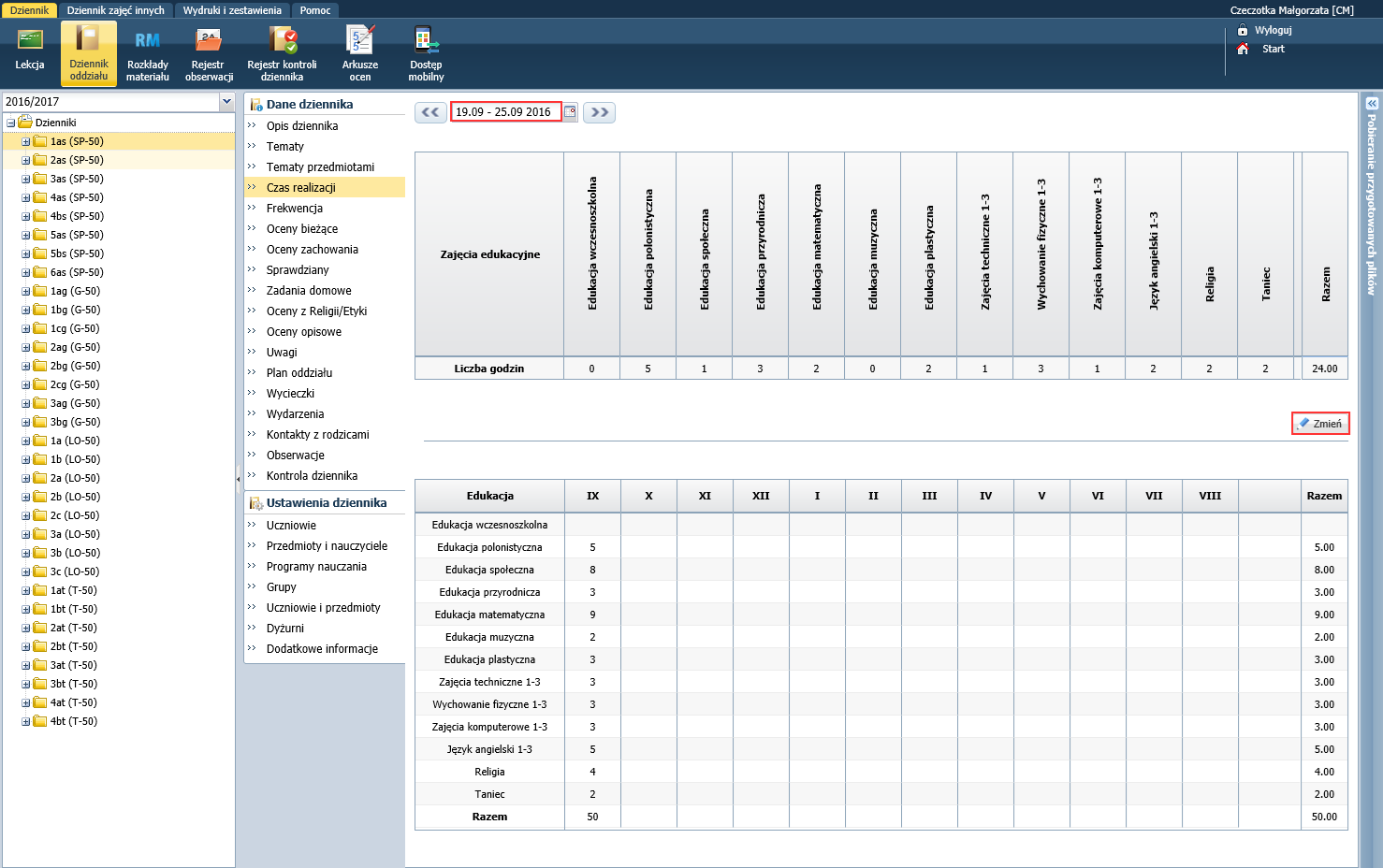
Task: Open Oceny bieżące menu entry
Action: 302,229
